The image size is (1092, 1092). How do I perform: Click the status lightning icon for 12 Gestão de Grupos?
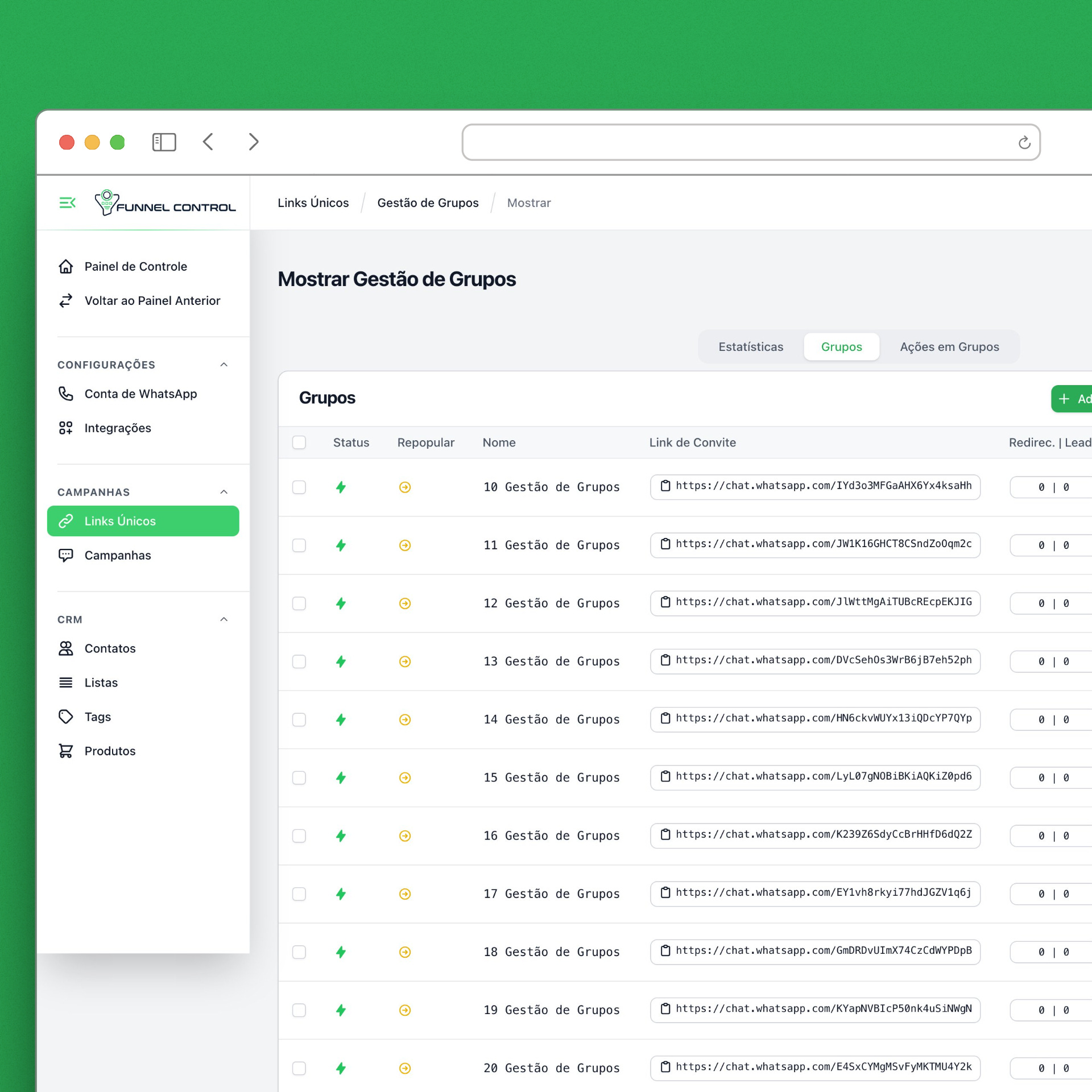(341, 603)
